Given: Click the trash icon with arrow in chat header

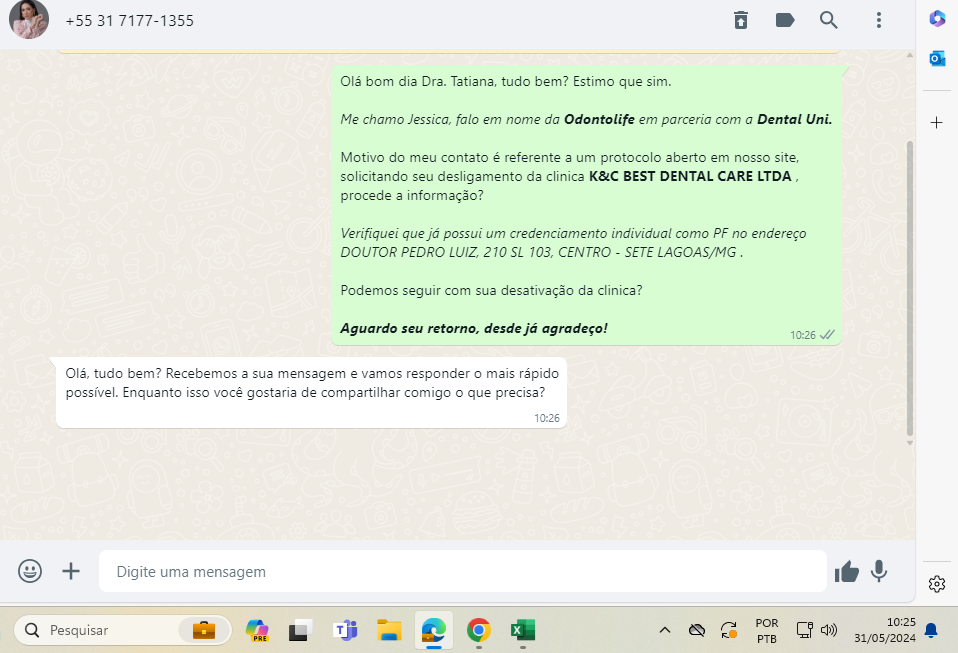Looking at the screenshot, I should point(741,20).
